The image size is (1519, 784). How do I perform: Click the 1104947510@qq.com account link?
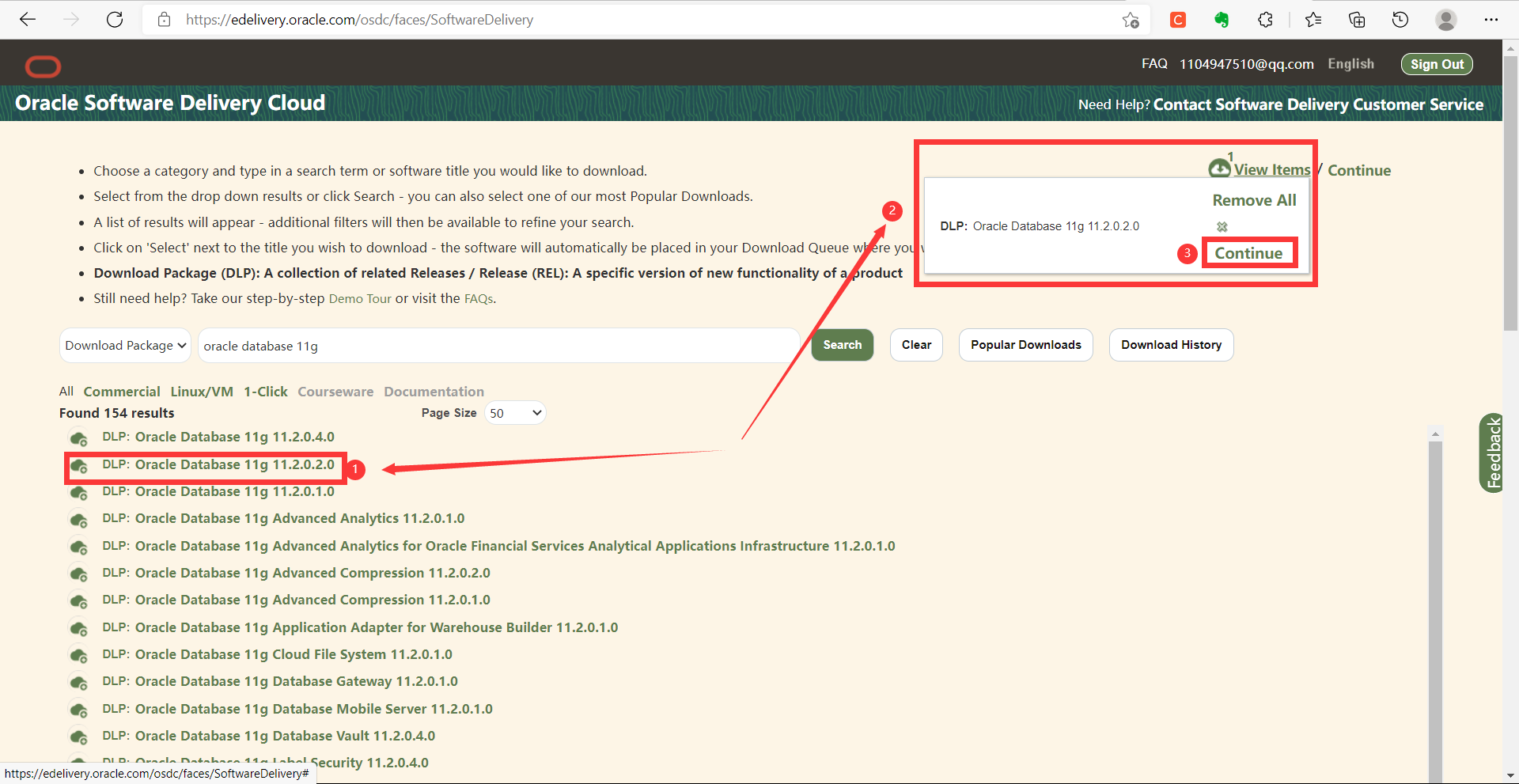click(x=1247, y=64)
